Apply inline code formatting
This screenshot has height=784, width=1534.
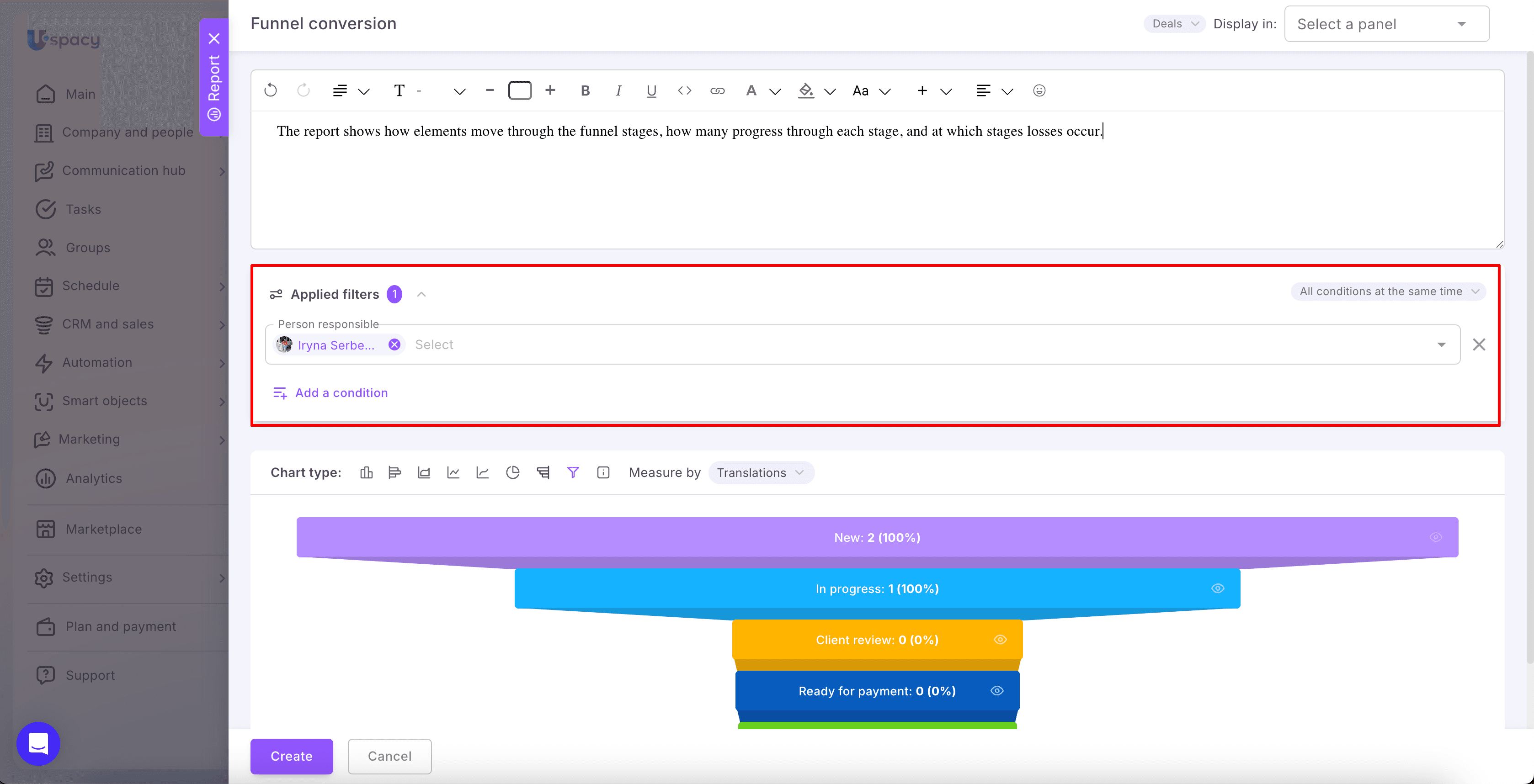click(x=684, y=90)
